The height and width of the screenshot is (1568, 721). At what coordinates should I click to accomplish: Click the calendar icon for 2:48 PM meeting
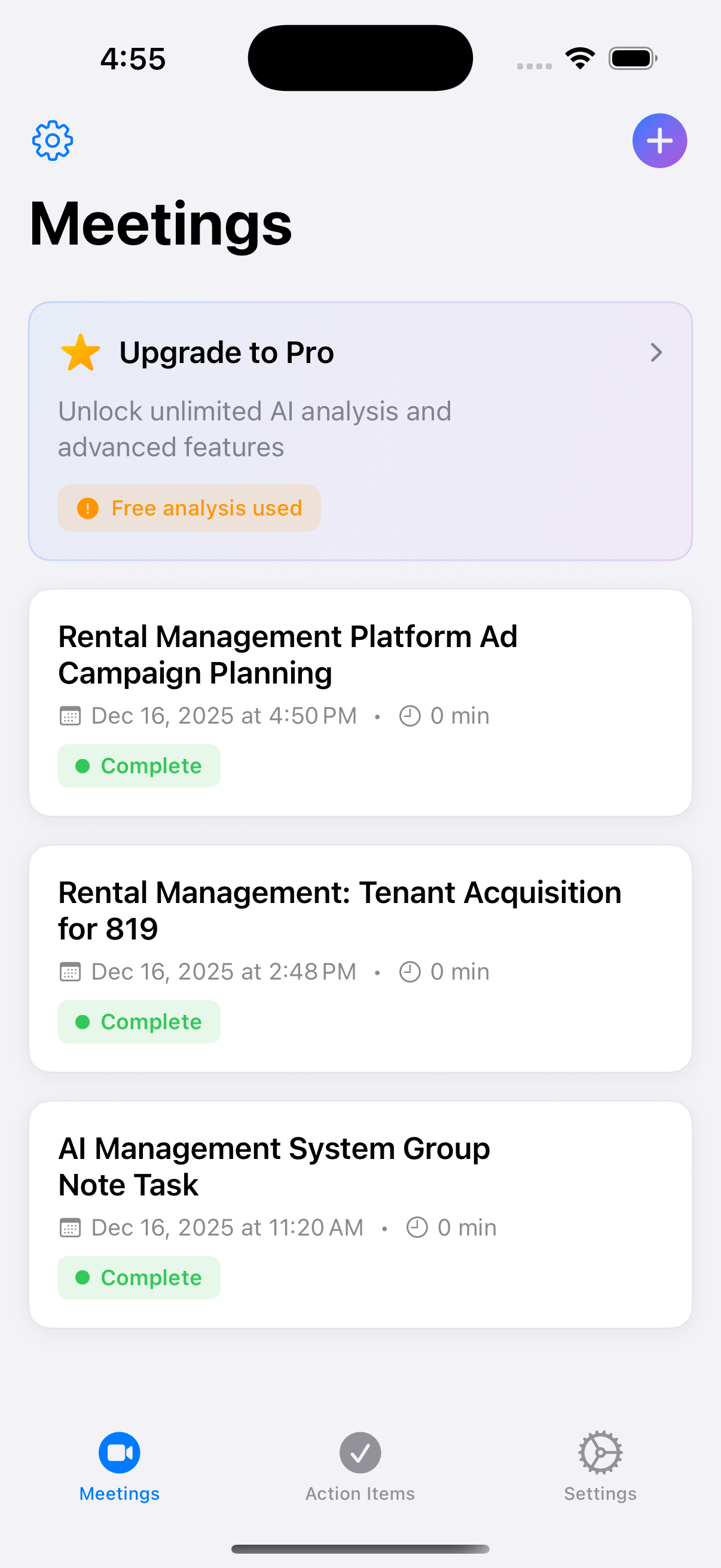(x=70, y=971)
